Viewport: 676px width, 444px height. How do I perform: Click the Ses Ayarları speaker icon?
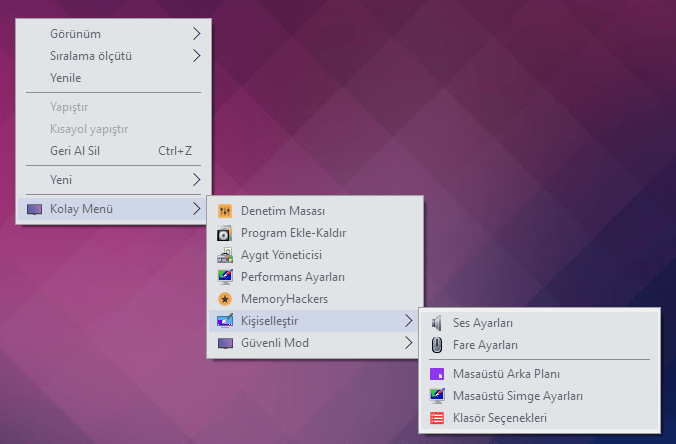point(437,323)
